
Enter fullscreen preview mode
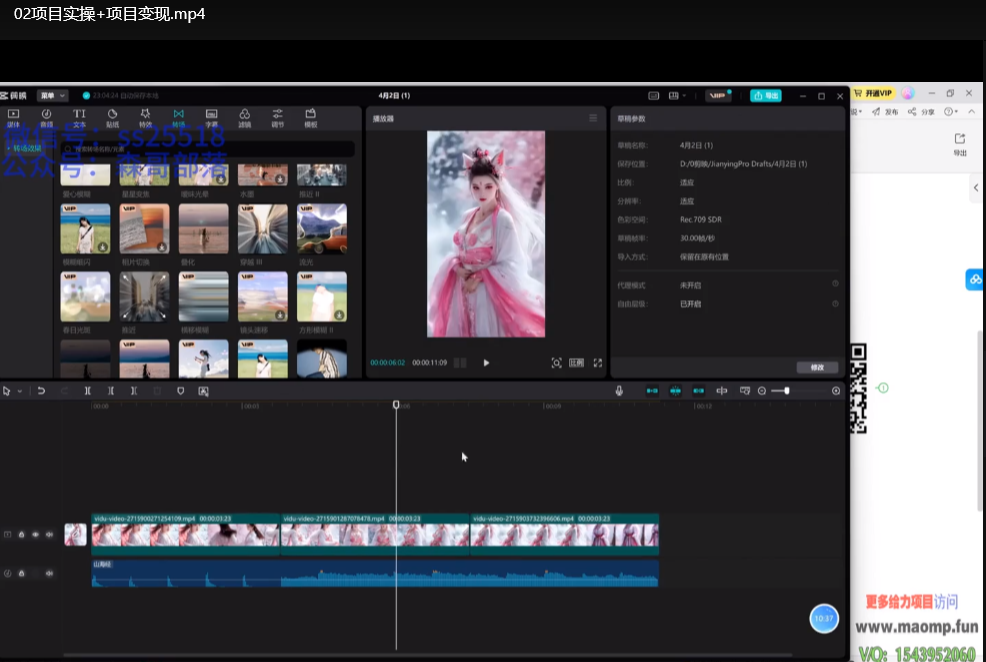(597, 363)
